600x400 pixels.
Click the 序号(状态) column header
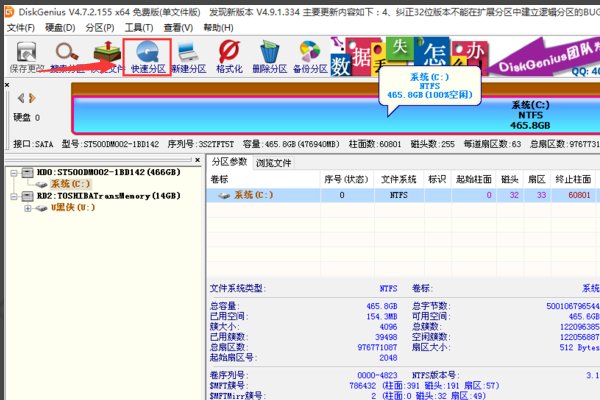(x=346, y=179)
